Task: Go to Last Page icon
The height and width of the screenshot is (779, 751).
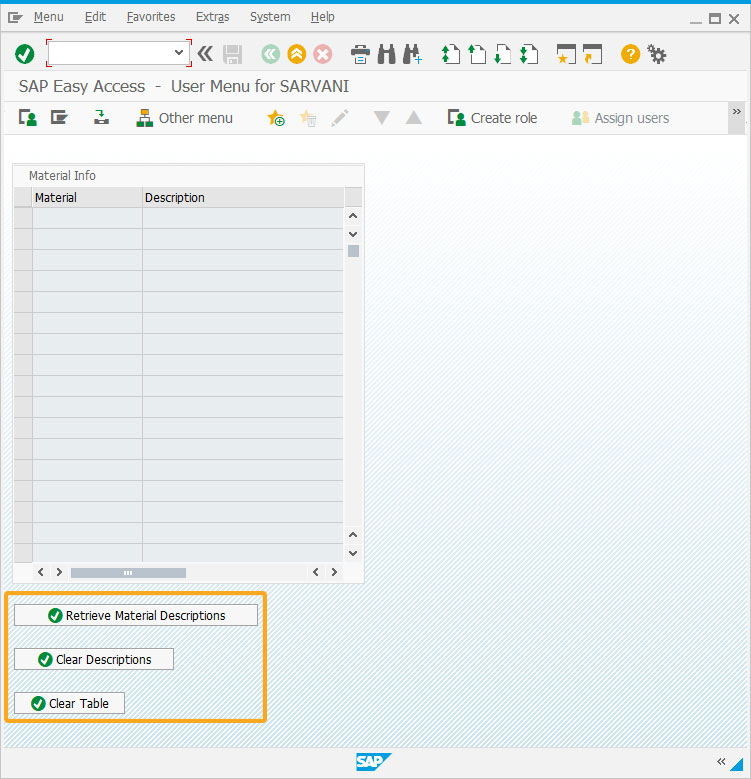Action: tap(529, 54)
